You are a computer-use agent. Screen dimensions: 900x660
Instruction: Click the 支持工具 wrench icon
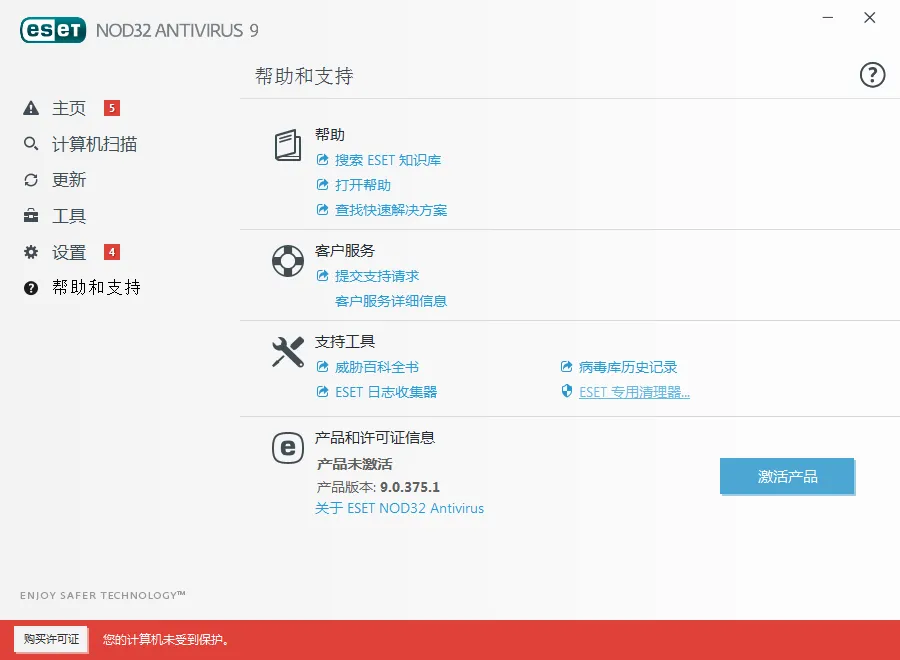(x=287, y=352)
